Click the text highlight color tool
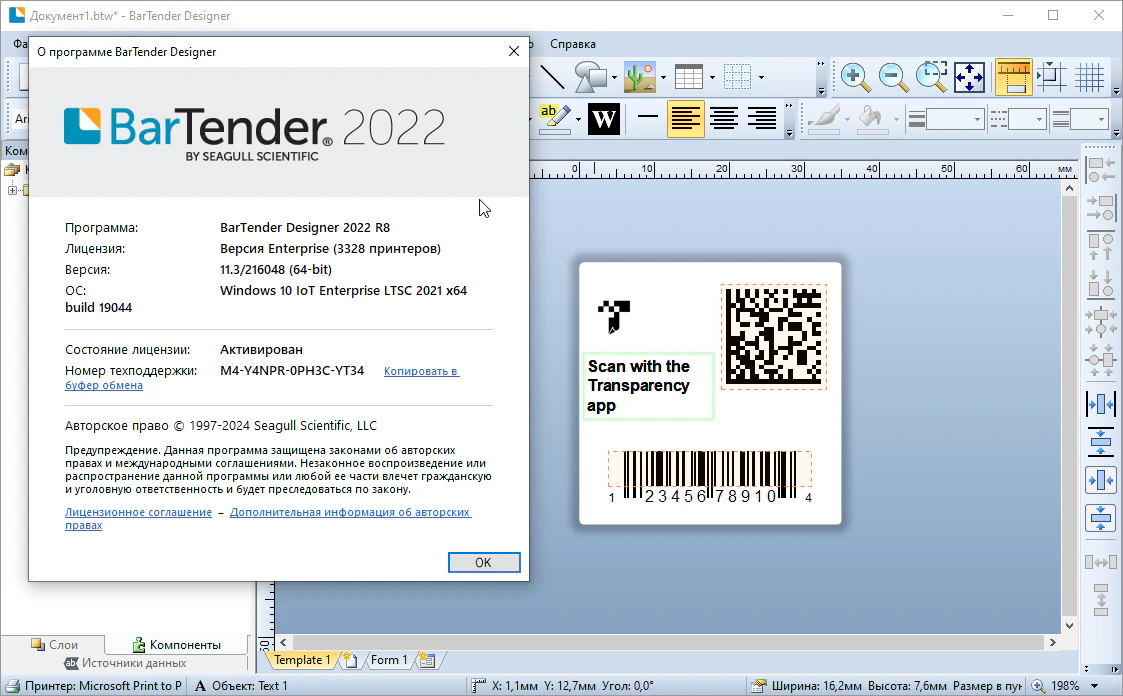 click(x=553, y=119)
